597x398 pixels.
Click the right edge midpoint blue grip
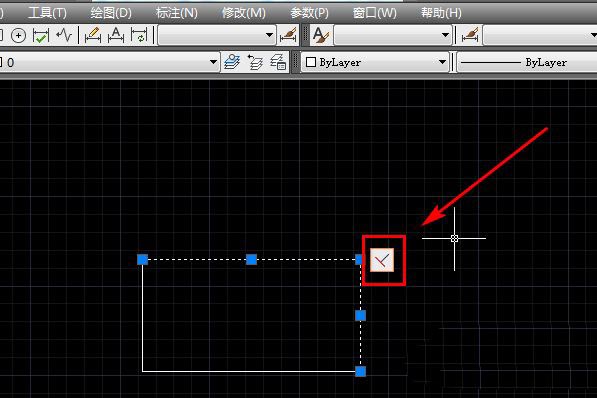pos(360,315)
